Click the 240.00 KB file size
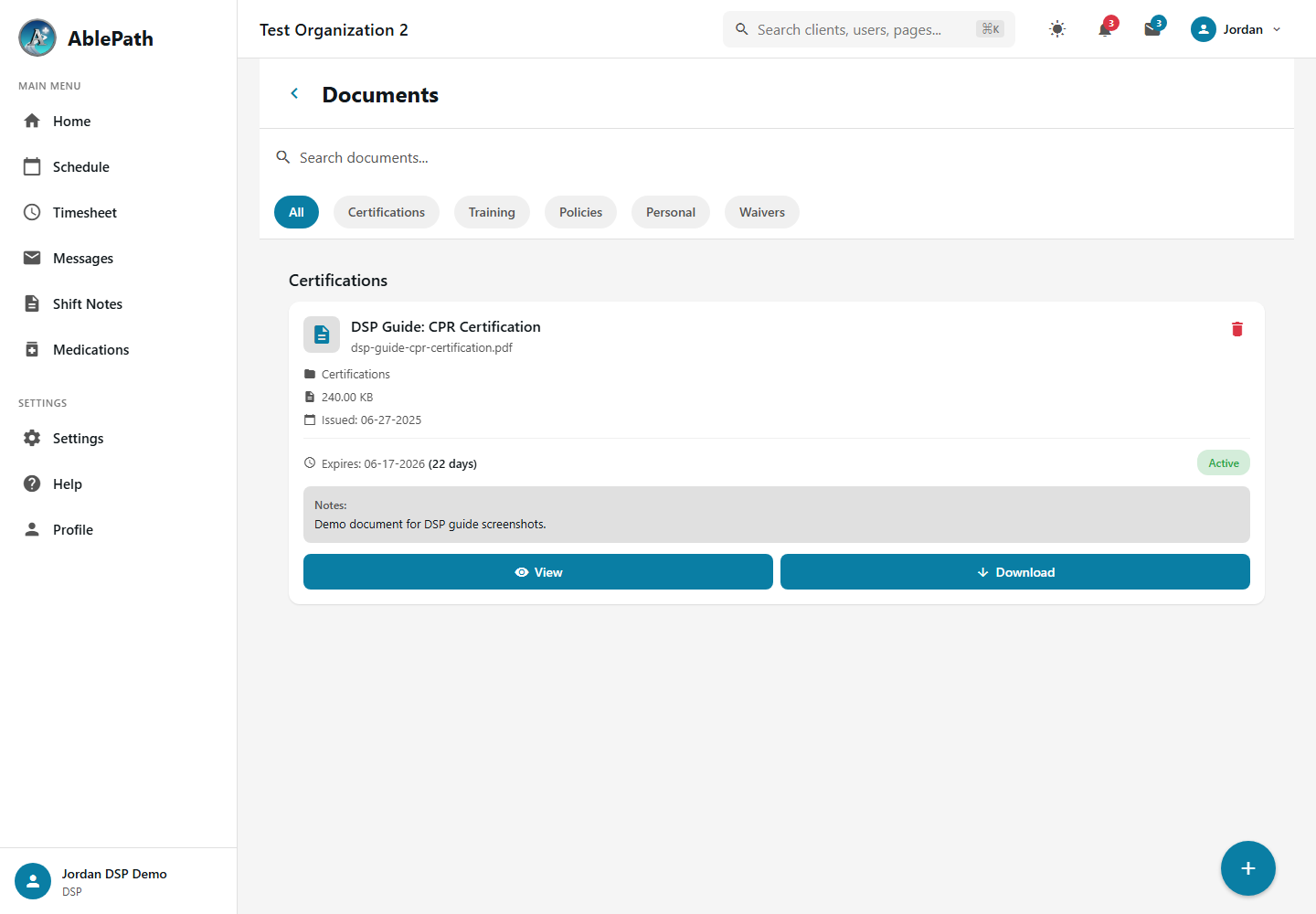 coord(347,398)
